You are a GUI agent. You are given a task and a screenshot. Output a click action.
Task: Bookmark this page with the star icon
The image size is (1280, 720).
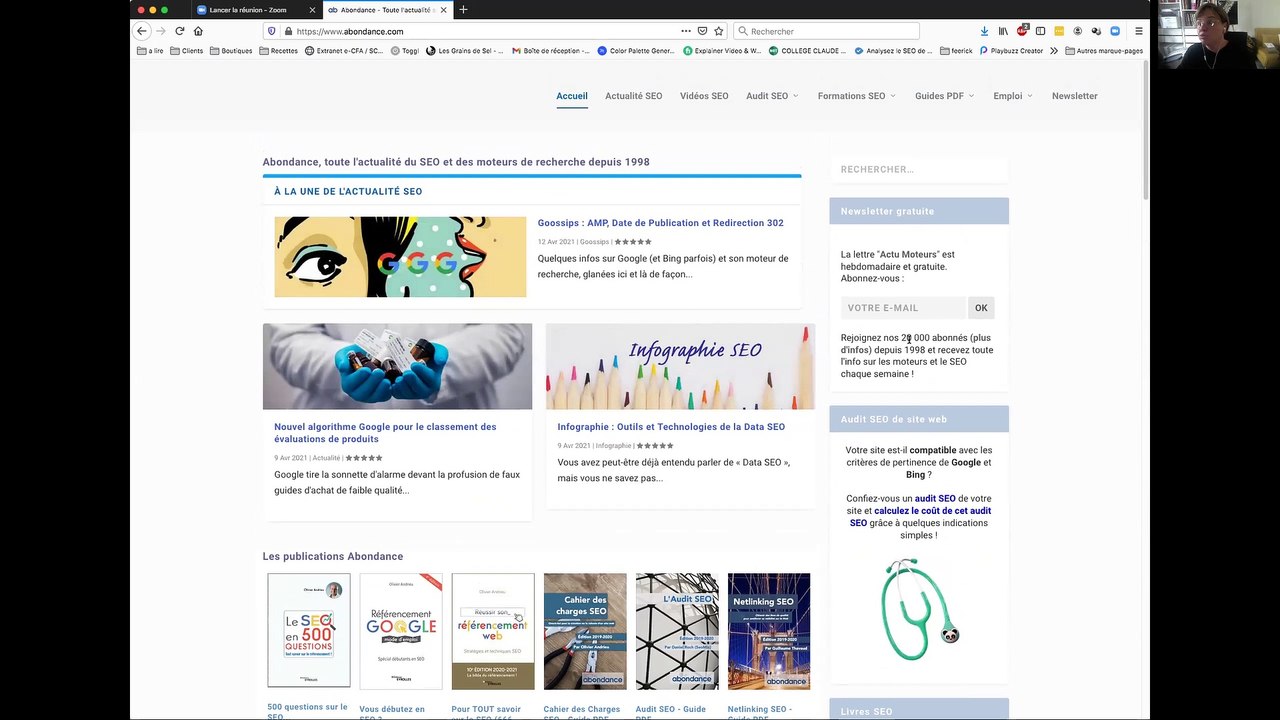[718, 31]
